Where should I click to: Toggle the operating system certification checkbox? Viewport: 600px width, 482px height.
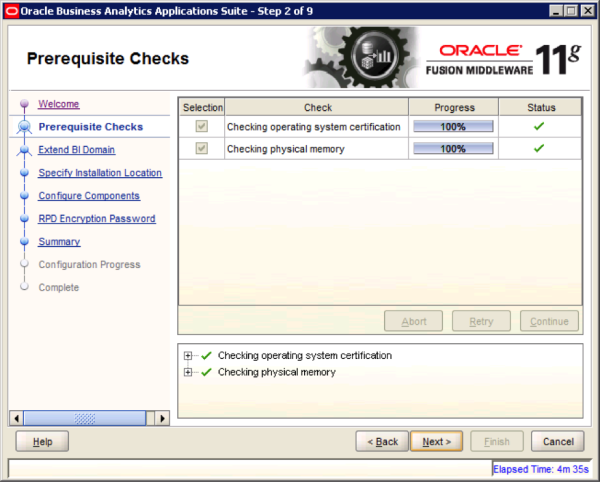pyautogui.click(x=202, y=127)
